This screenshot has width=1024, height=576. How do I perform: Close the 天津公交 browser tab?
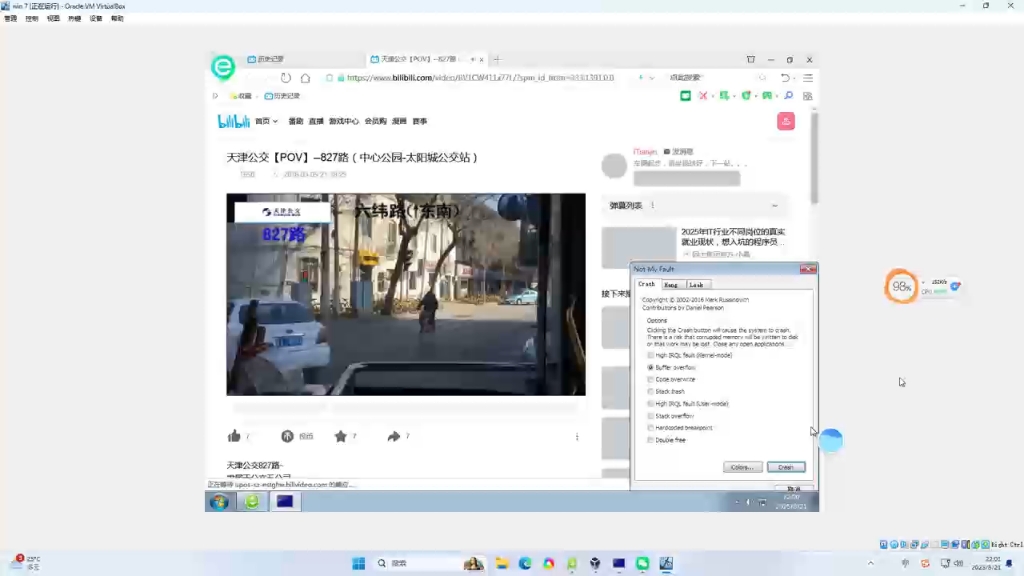[x=481, y=59]
